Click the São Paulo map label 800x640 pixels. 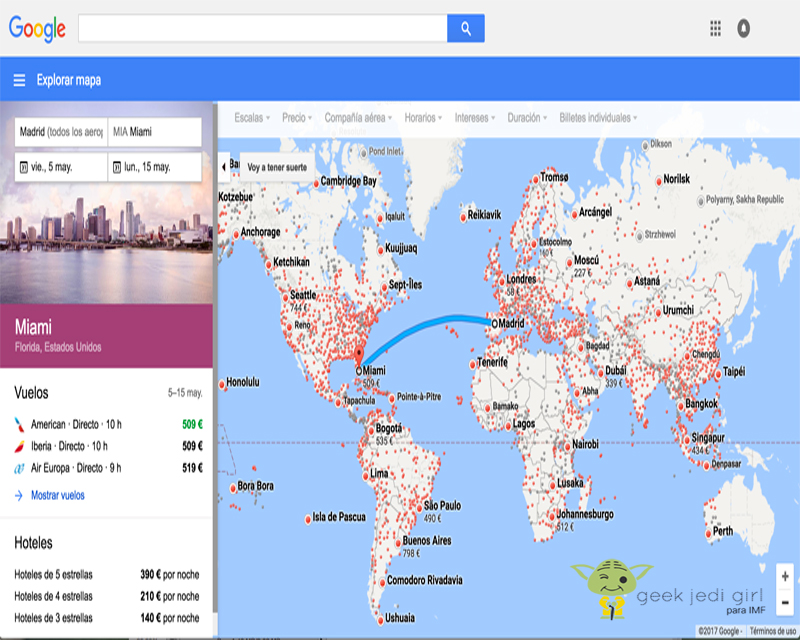[442, 506]
